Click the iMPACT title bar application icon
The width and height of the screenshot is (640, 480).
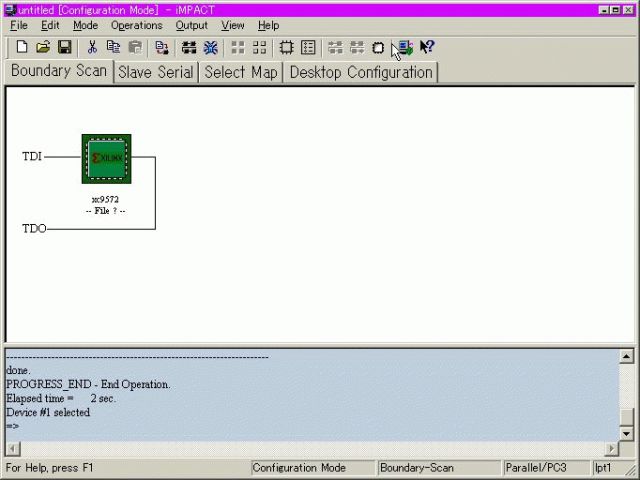11,10
